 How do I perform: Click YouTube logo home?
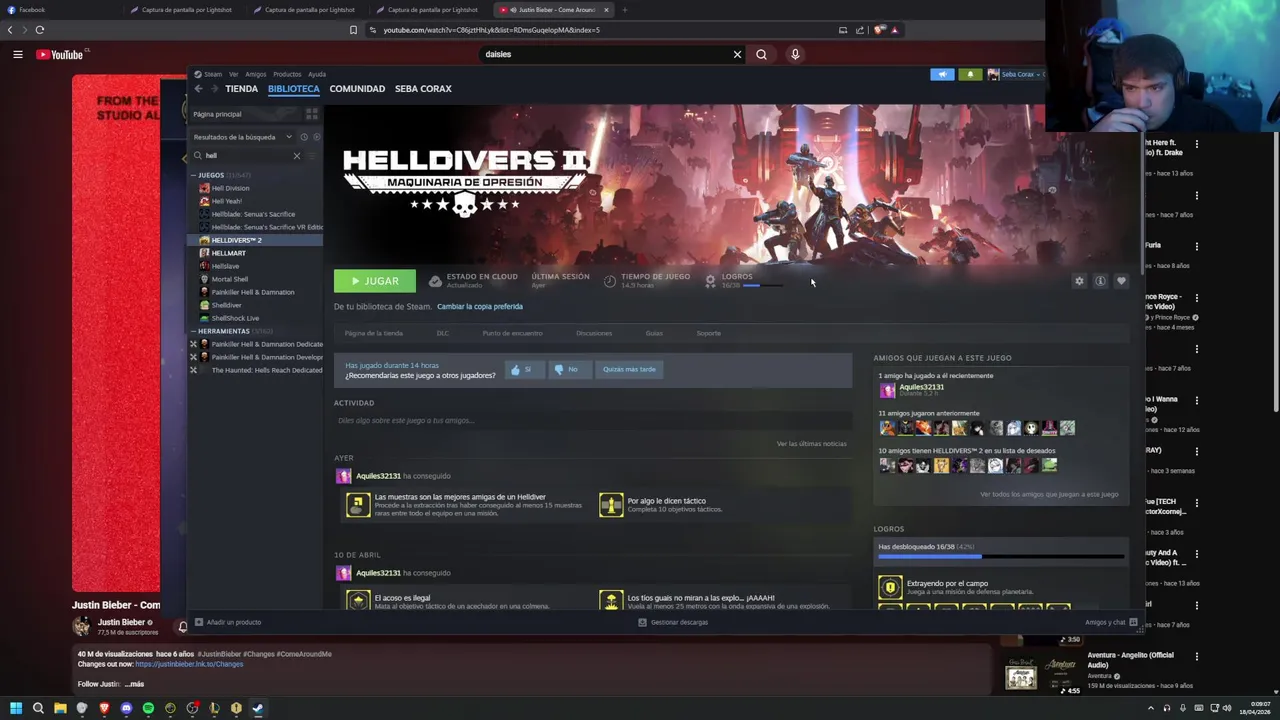(62, 54)
